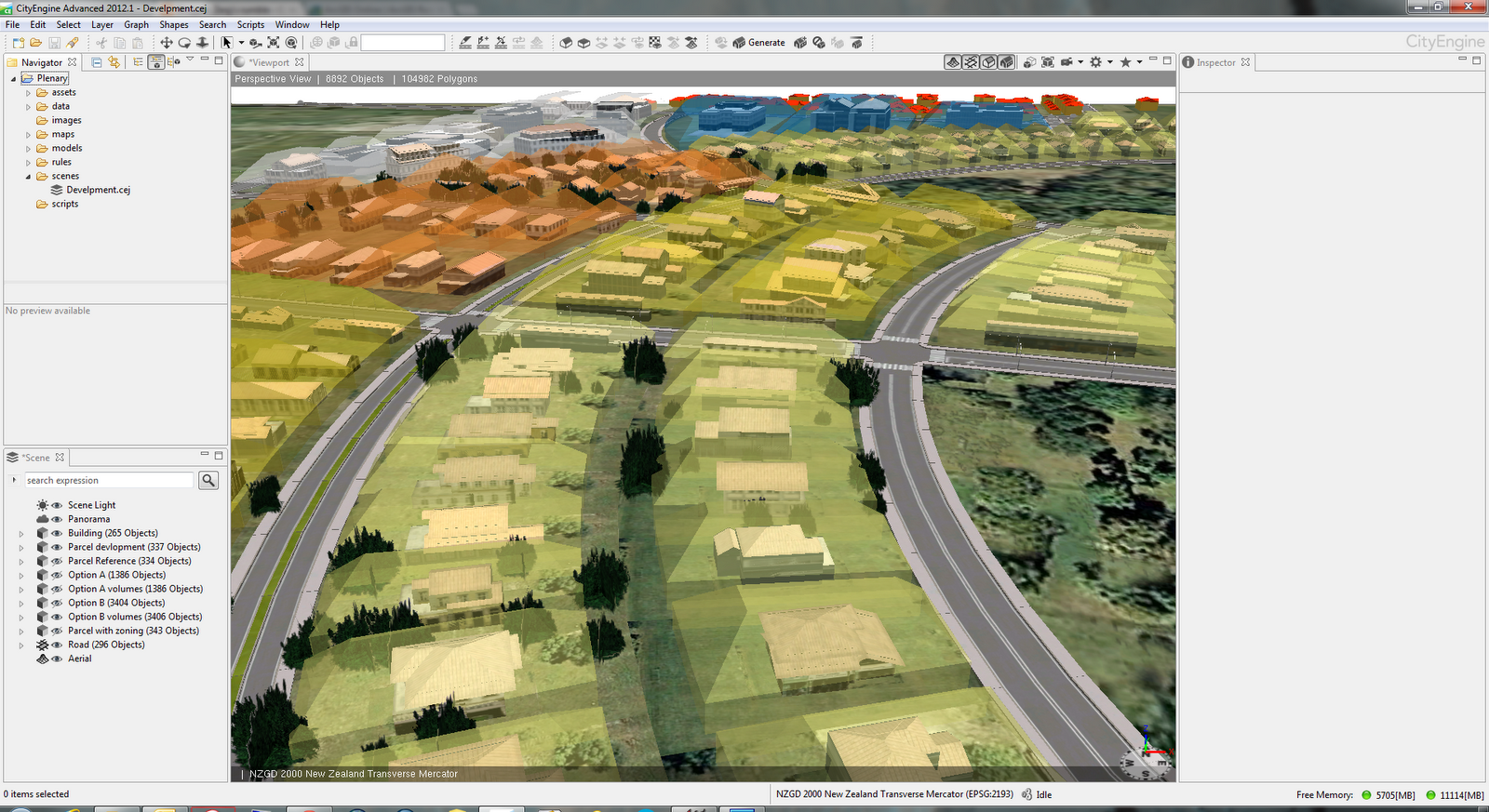
Task: Click the 3D shape creation cube icon
Action: coord(566,43)
